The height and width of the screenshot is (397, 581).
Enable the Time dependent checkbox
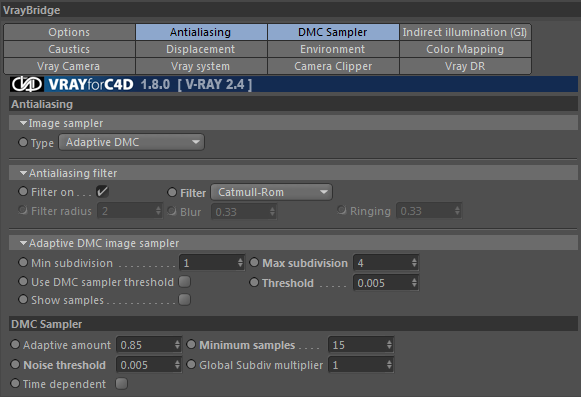[x=122, y=384]
